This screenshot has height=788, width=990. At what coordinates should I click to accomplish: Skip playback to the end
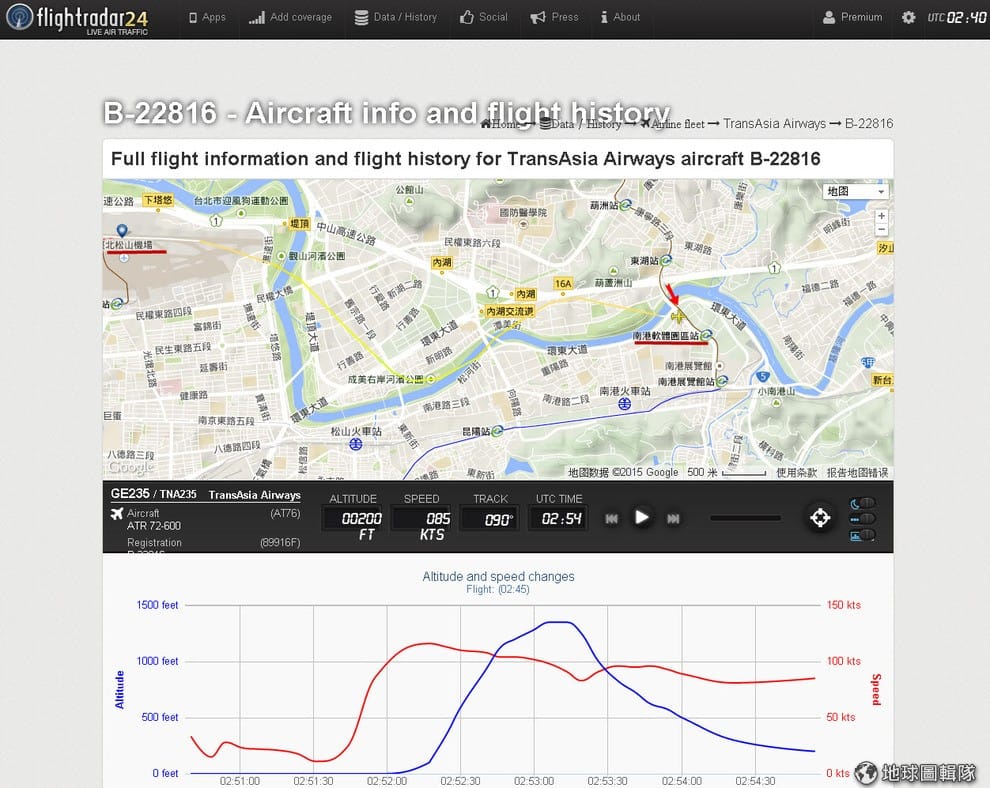pyautogui.click(x=673, y=518)
